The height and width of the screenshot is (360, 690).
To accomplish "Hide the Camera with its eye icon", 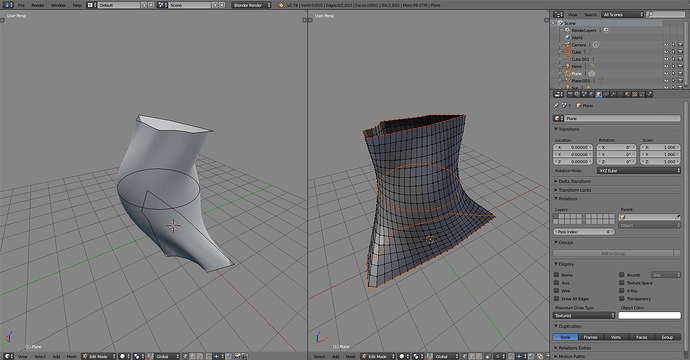I will (666, 45).
